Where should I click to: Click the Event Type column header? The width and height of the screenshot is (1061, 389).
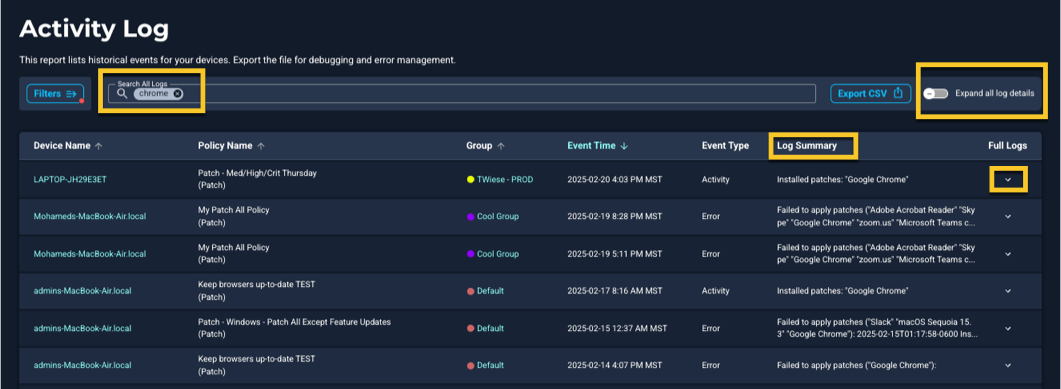pos(725,145)
